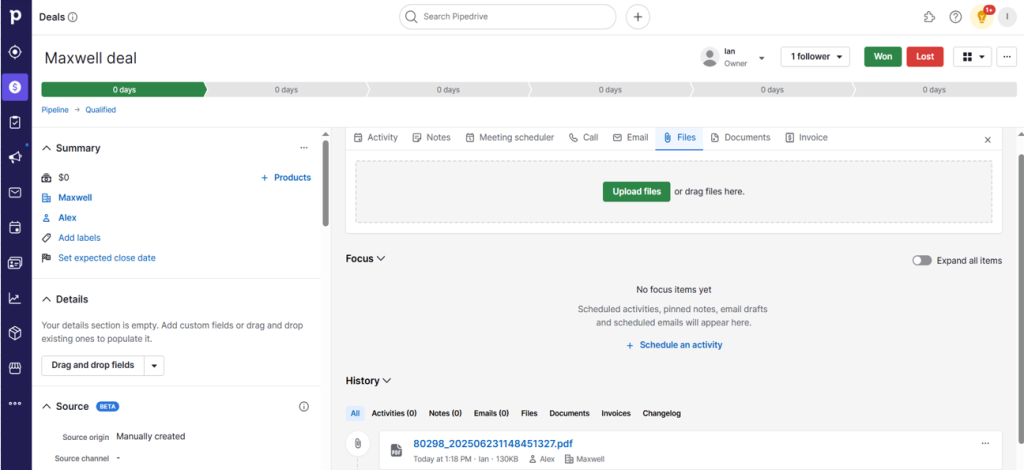Open Campaigns megaphone icon in sidebar
The height and width of the screenshot is (470, 1024).
coord(15,157)
